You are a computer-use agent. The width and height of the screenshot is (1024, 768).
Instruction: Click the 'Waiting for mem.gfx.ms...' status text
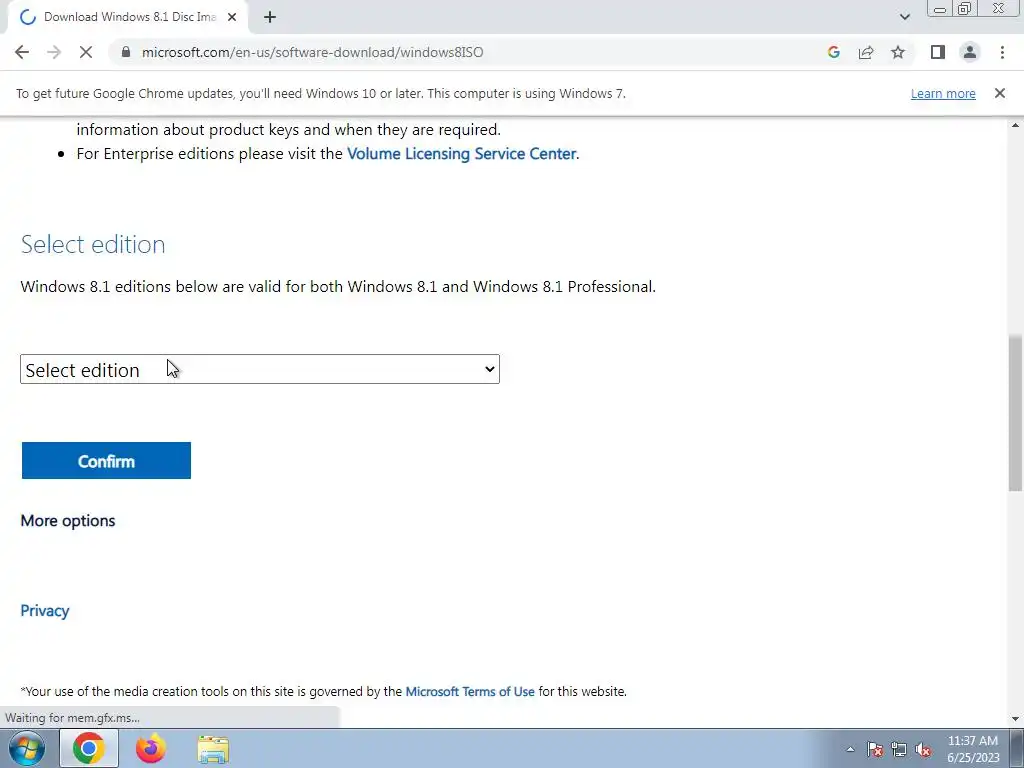(72, 718)
